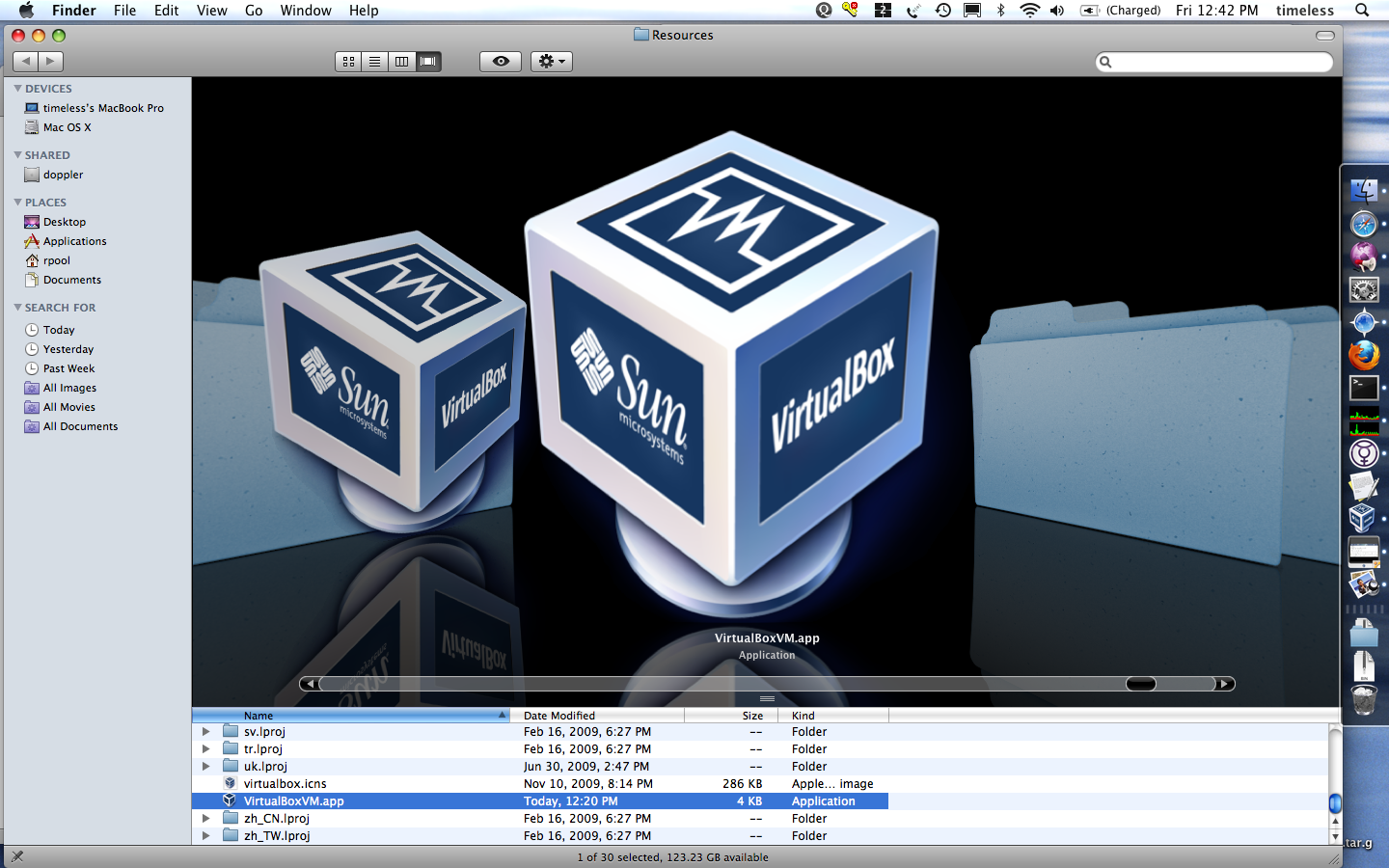Open the Go menu

point(254,11)
